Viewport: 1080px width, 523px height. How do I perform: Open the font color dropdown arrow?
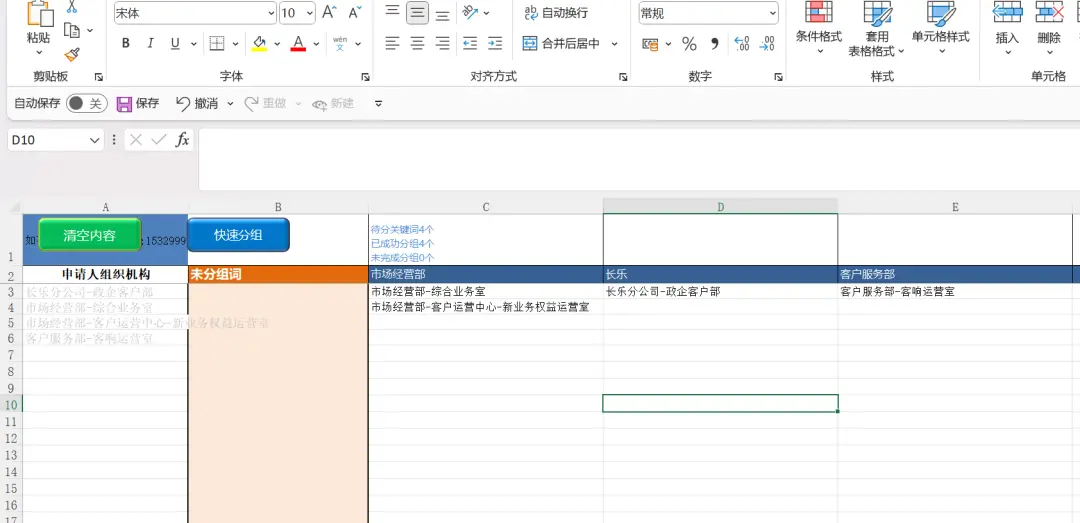click(x=316, y=43)
